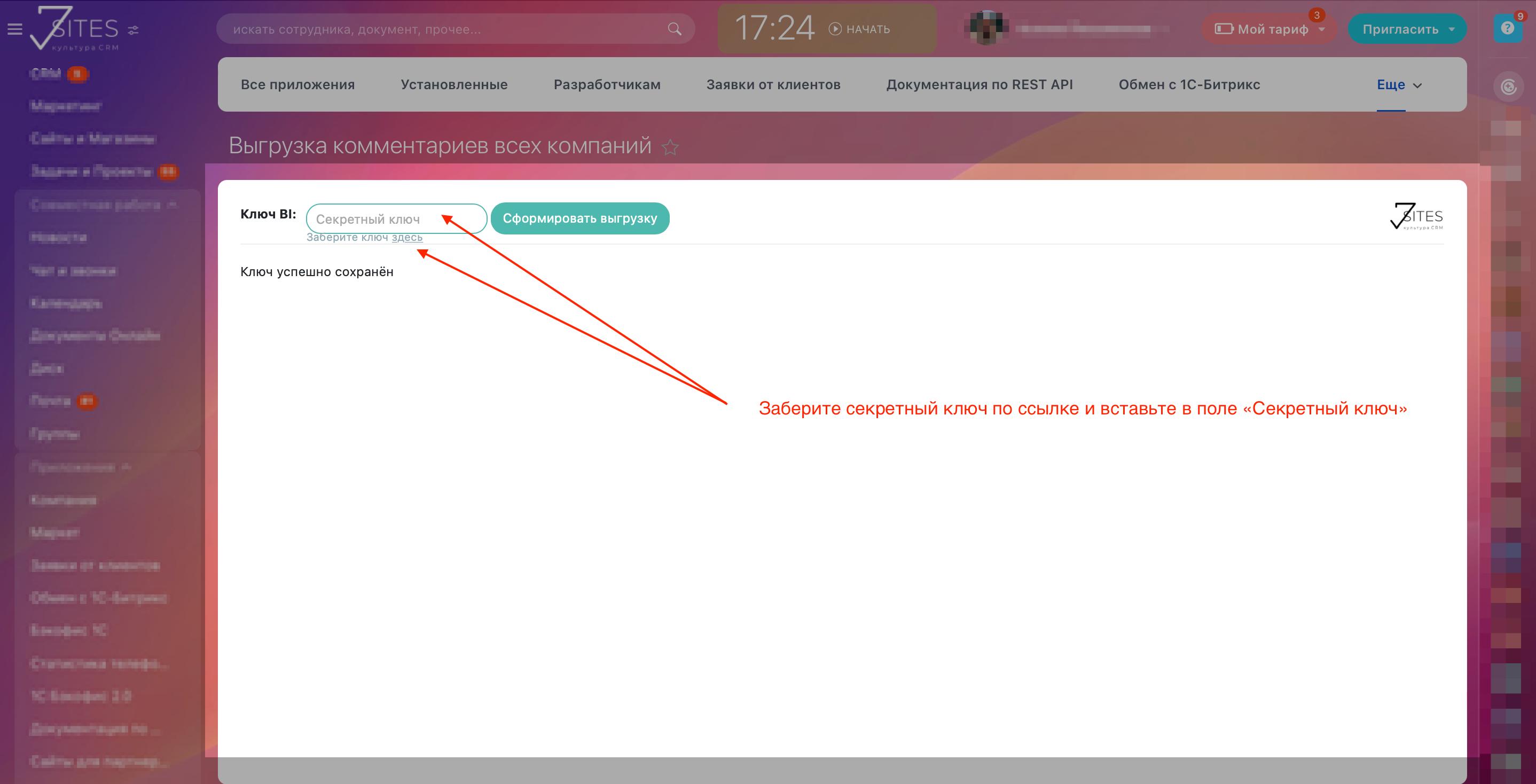This screenshot has height=784, width=1536.
Task: Open the logo settings sliders icon
Action: (133, 30)
